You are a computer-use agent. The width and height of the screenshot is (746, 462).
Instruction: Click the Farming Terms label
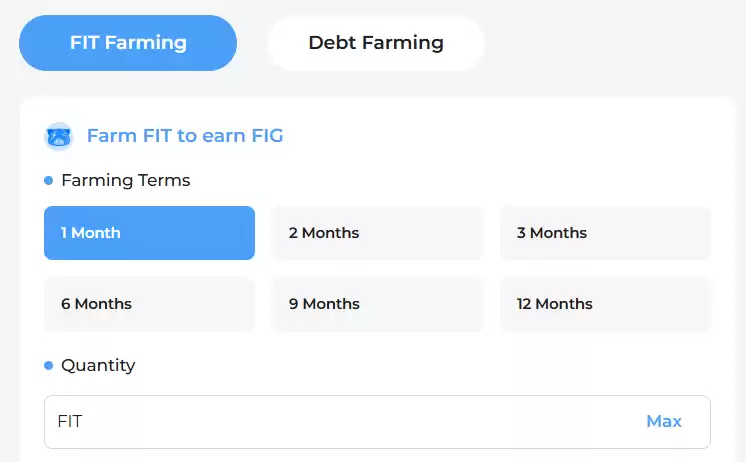point(126,180)
